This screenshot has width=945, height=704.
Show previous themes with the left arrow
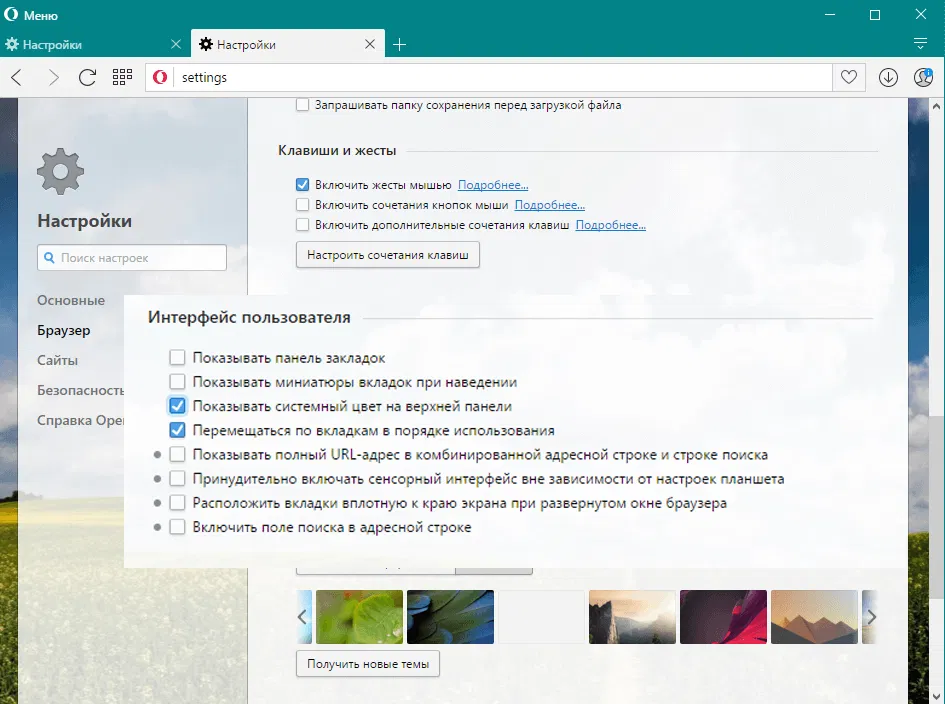303,617
